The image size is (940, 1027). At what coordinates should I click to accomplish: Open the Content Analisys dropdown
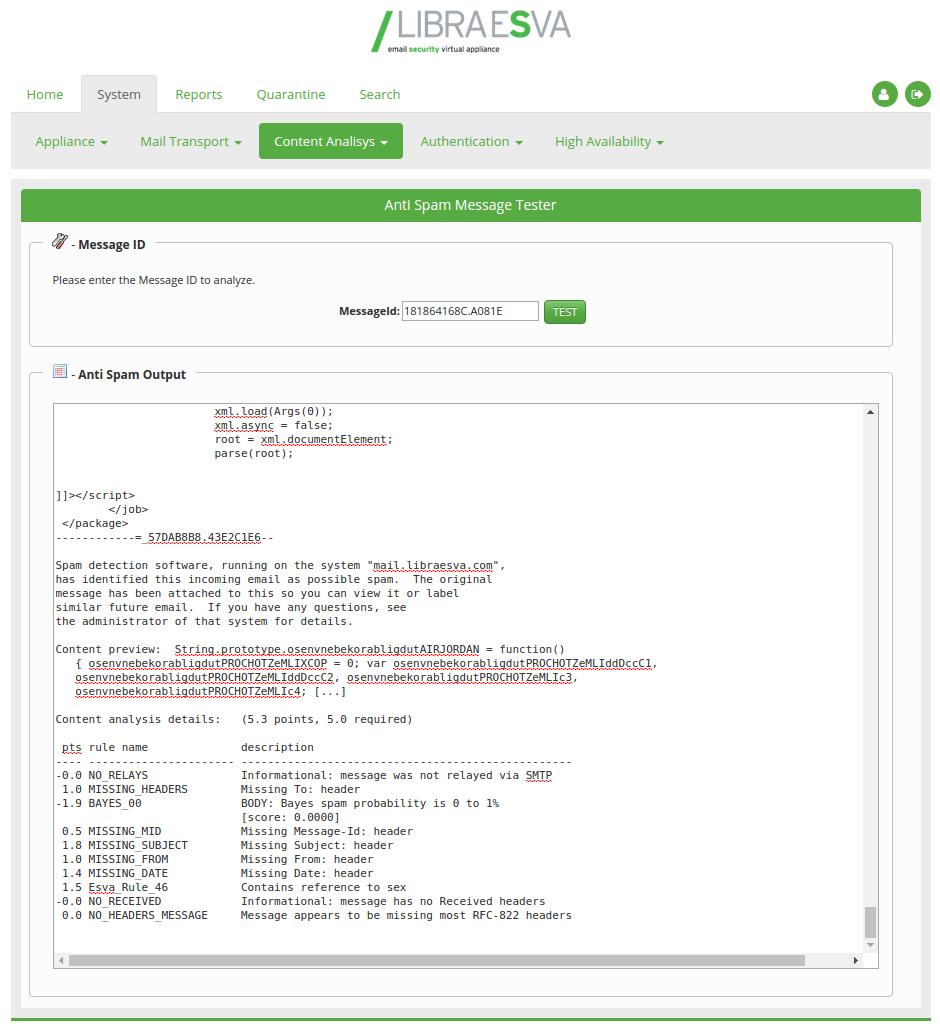[x=331, y=141]
